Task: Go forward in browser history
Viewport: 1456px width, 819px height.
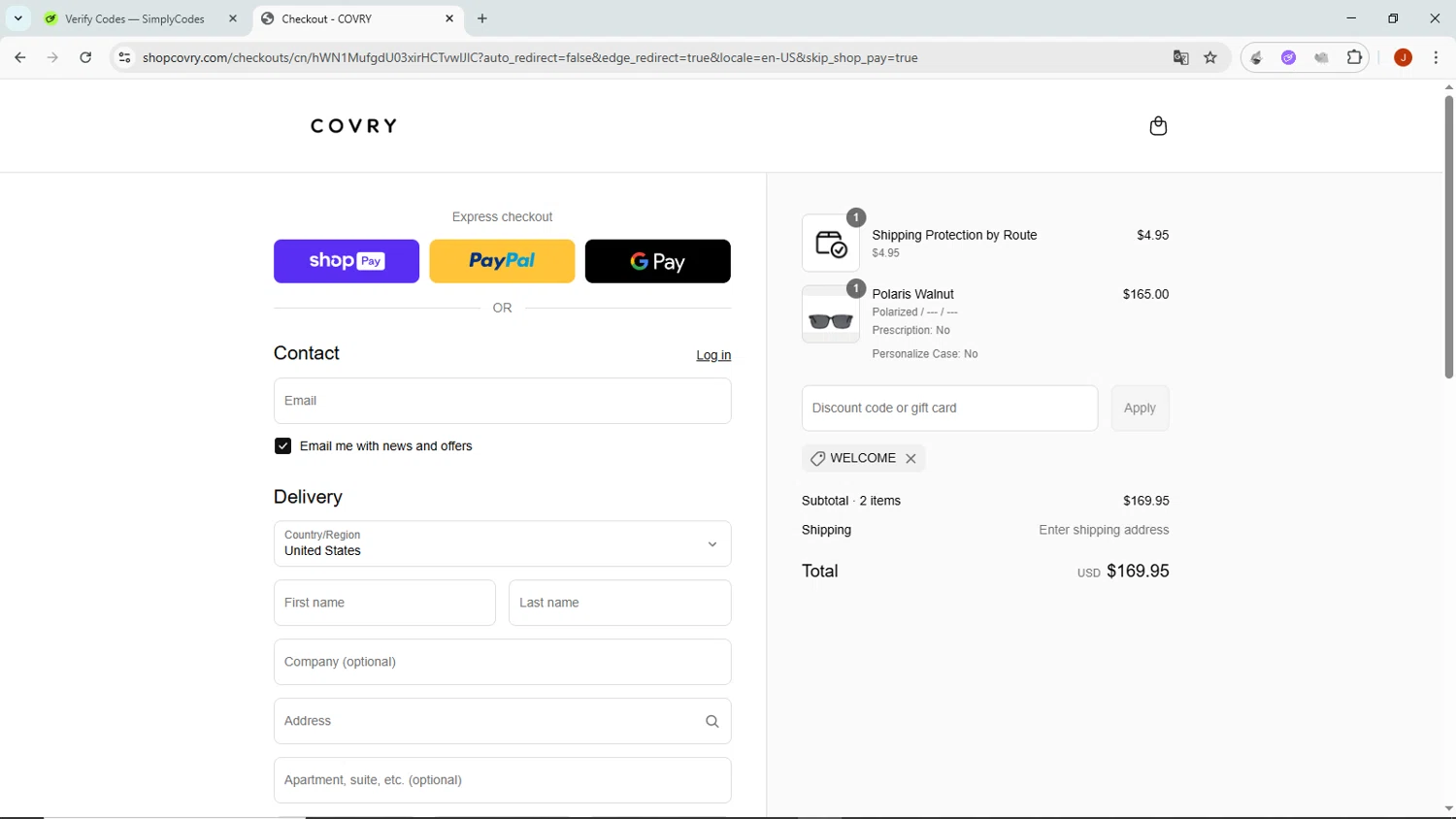Action: (52, 57)
